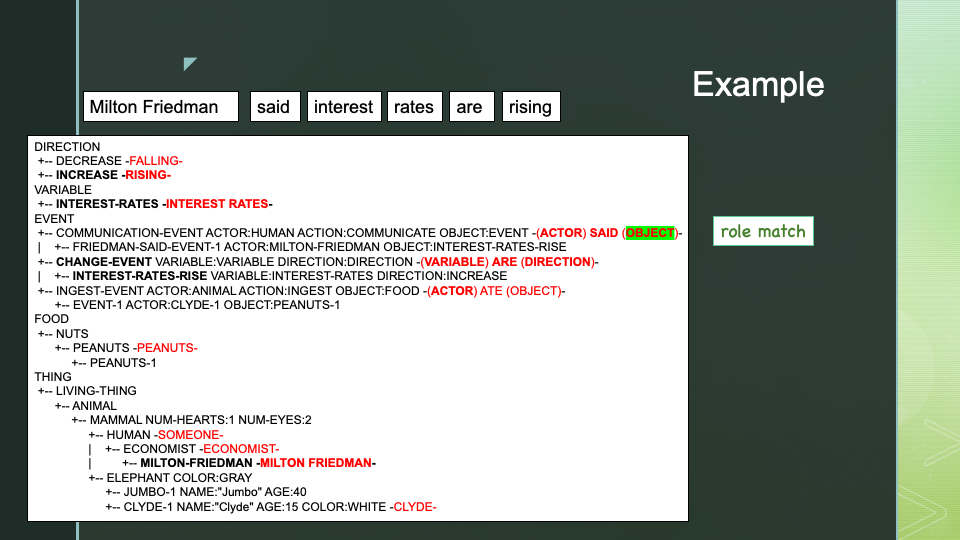Select the EVENT-1 ACTOR:CLYDE-1 row
The image size is (960, 540).
pyautogui.click(x=197, y=305)
